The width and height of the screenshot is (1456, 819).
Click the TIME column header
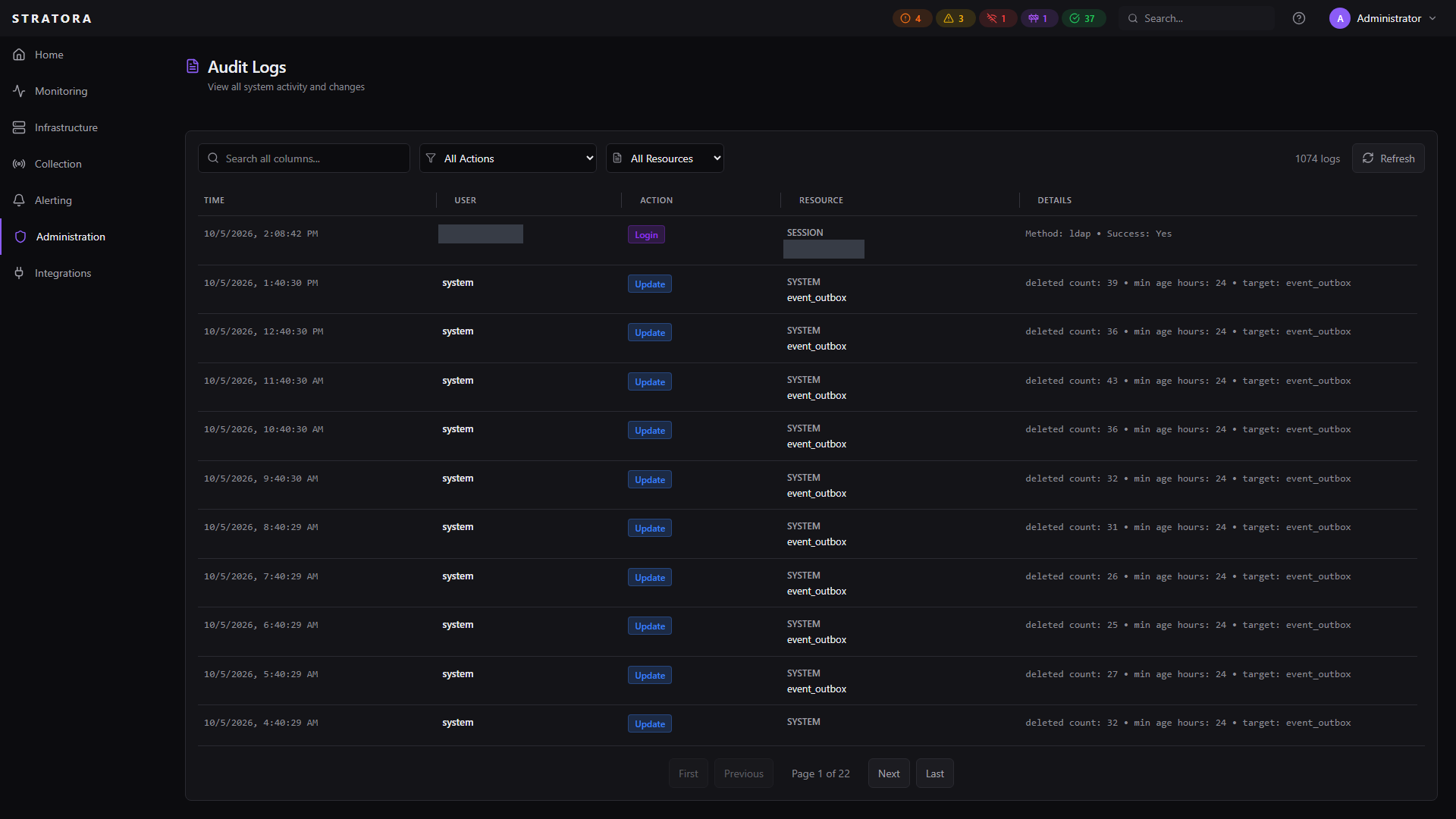214,200
